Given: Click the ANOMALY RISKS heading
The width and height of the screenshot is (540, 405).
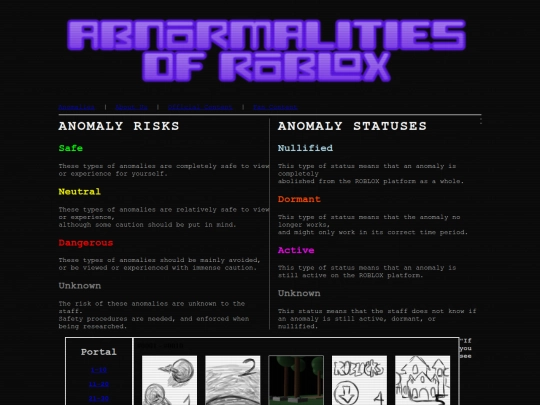Looking at the screenshot, I should pyautogui.click(x=119, y=126).
